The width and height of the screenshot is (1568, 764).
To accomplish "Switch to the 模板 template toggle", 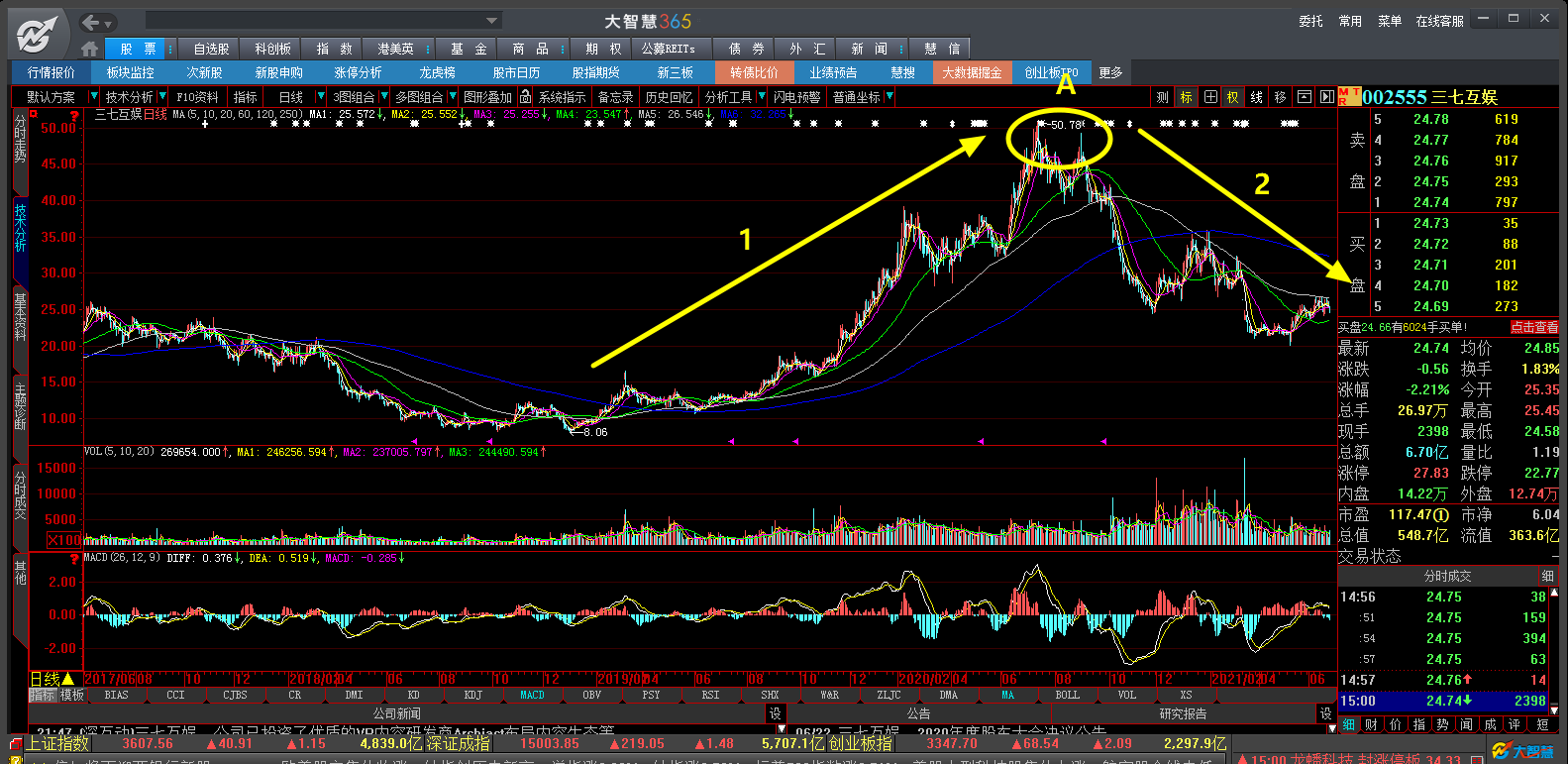I will pos(71,695).
